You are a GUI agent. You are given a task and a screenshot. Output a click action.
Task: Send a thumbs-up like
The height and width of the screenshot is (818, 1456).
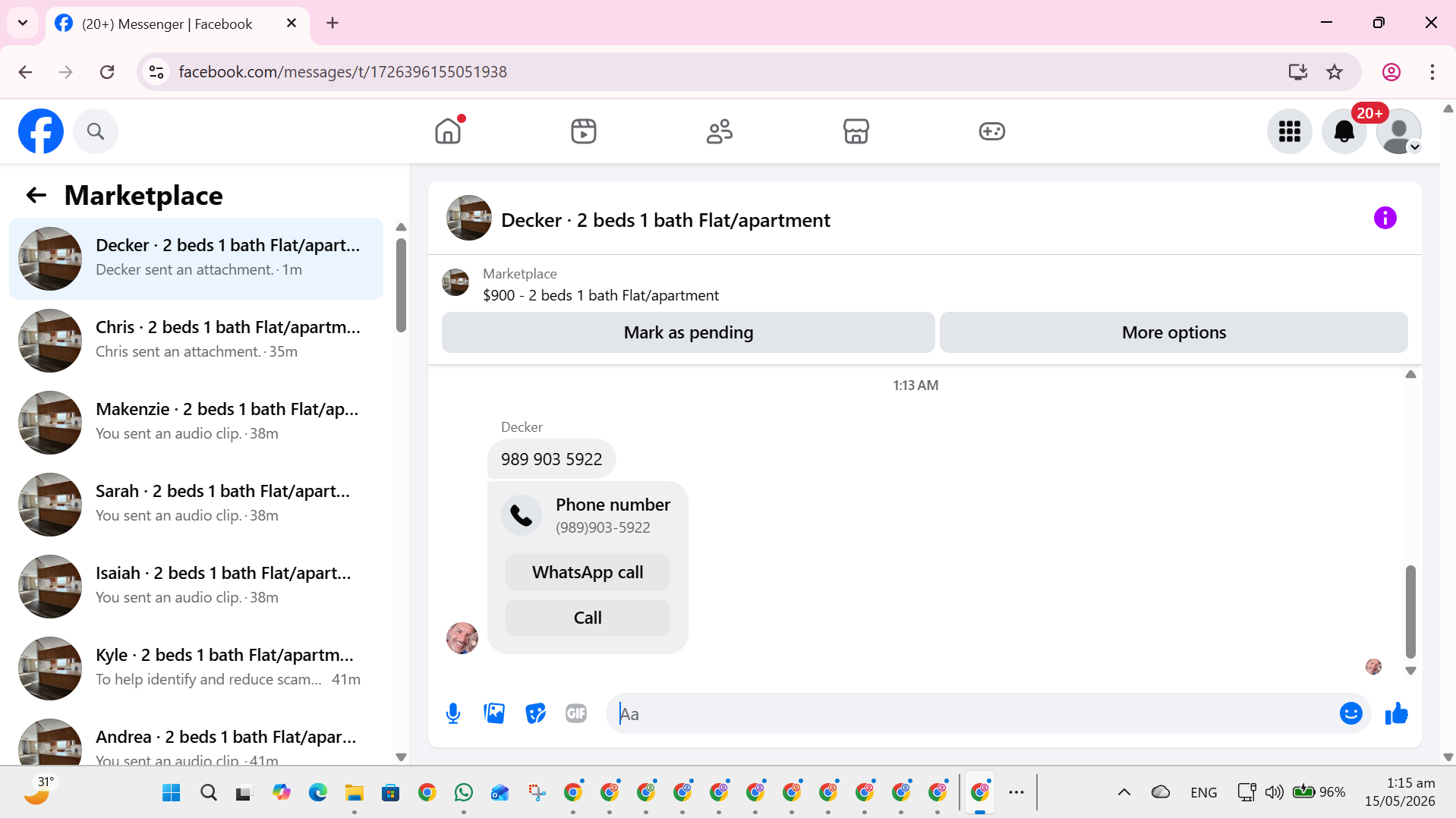click(x=1396, y=713)
